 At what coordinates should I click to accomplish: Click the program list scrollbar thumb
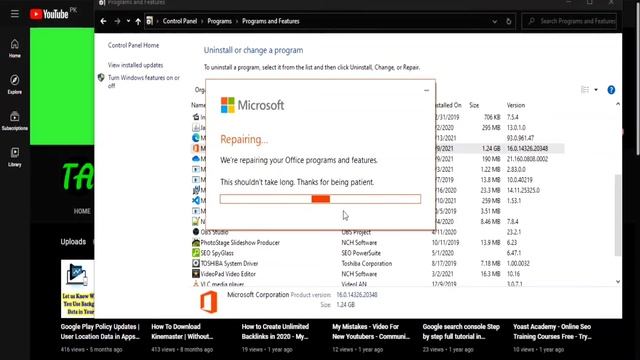coord(618,215)
